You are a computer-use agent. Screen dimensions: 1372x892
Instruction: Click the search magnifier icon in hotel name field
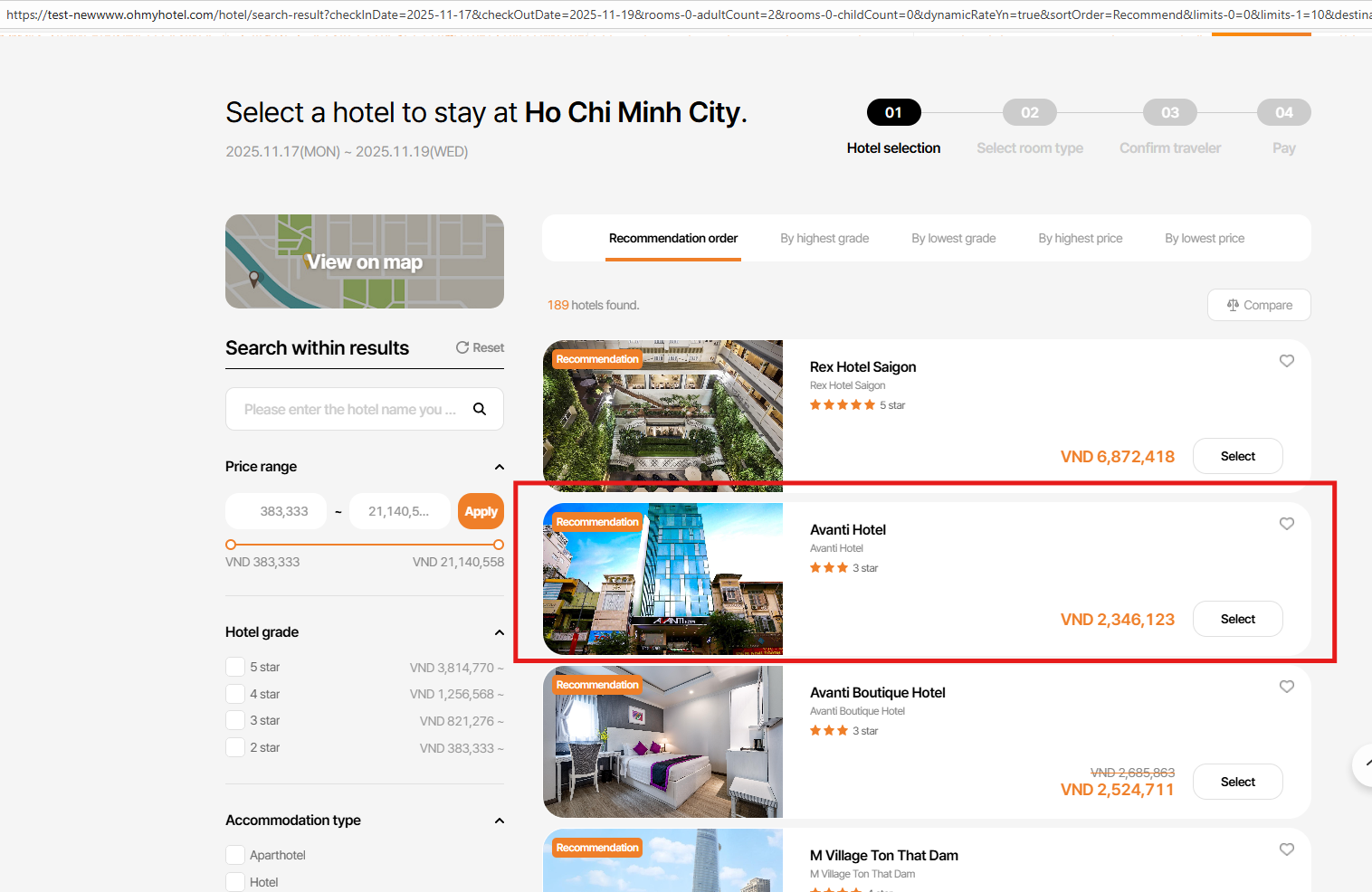tap(480, 409)
